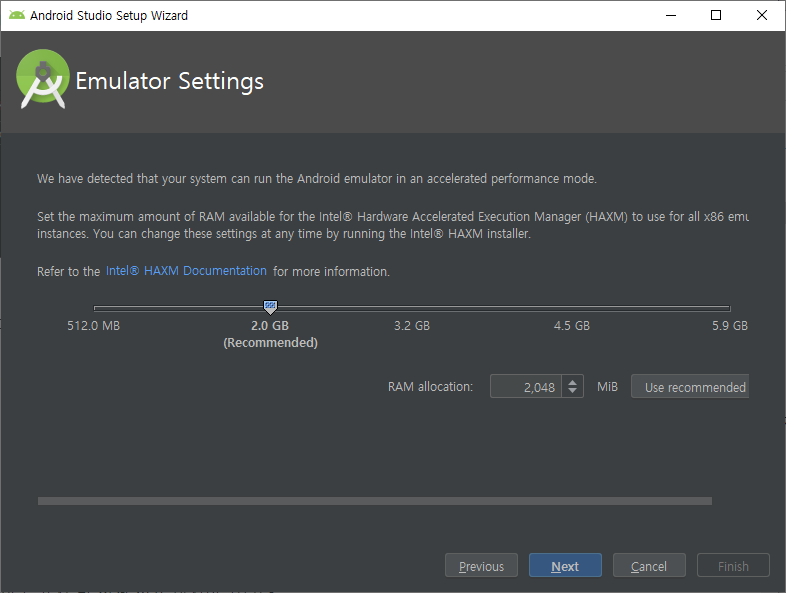Click the 4.5 GB slider label

point(572,326)
